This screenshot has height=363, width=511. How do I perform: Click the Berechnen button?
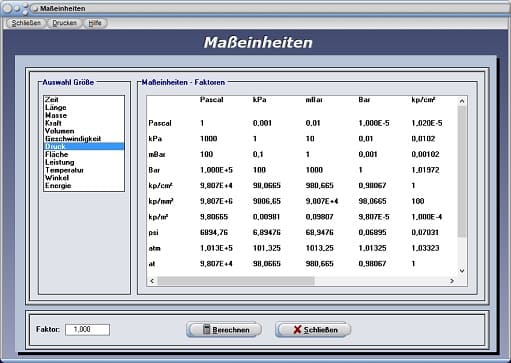[224, 330]
